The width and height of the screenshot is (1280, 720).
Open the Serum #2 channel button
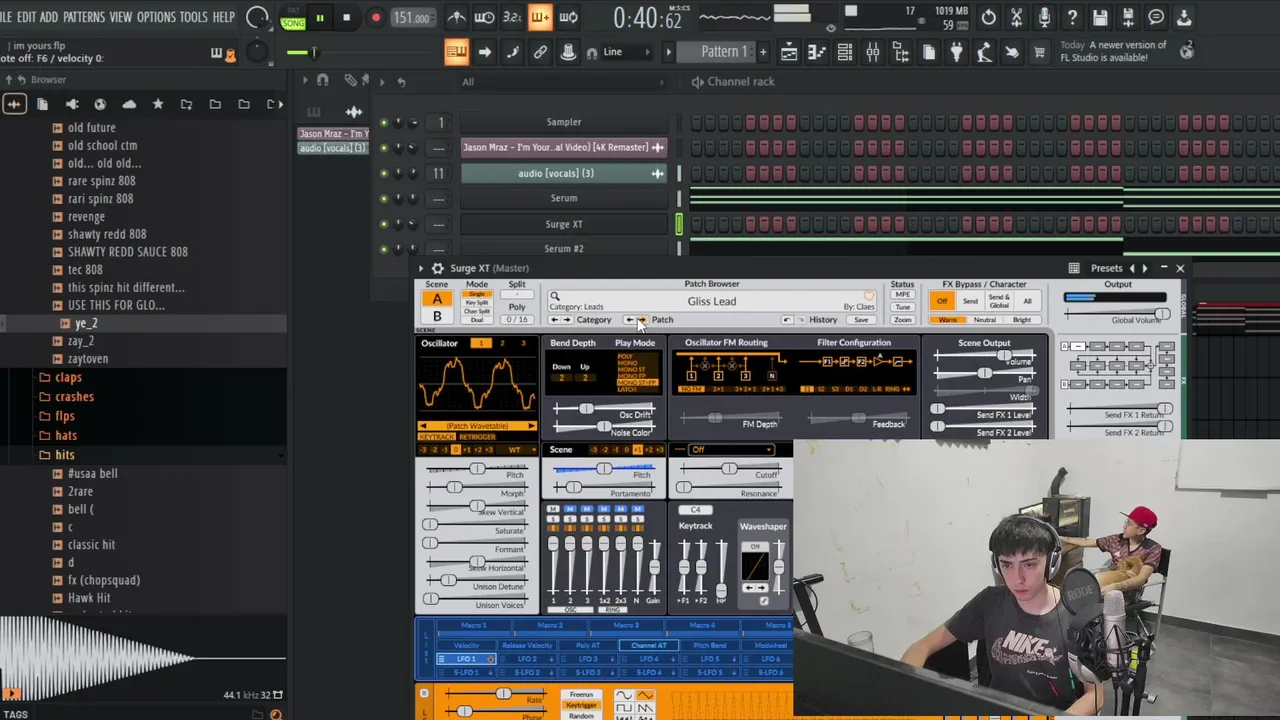(x=564, y=249)
